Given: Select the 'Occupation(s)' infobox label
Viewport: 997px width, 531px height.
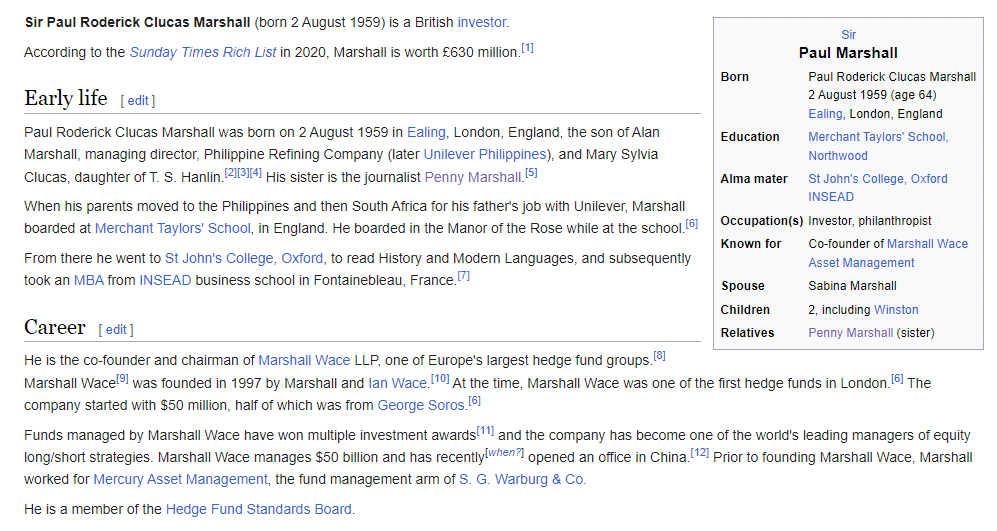Looking at the screenshot, I should click(x=762, y=221).
